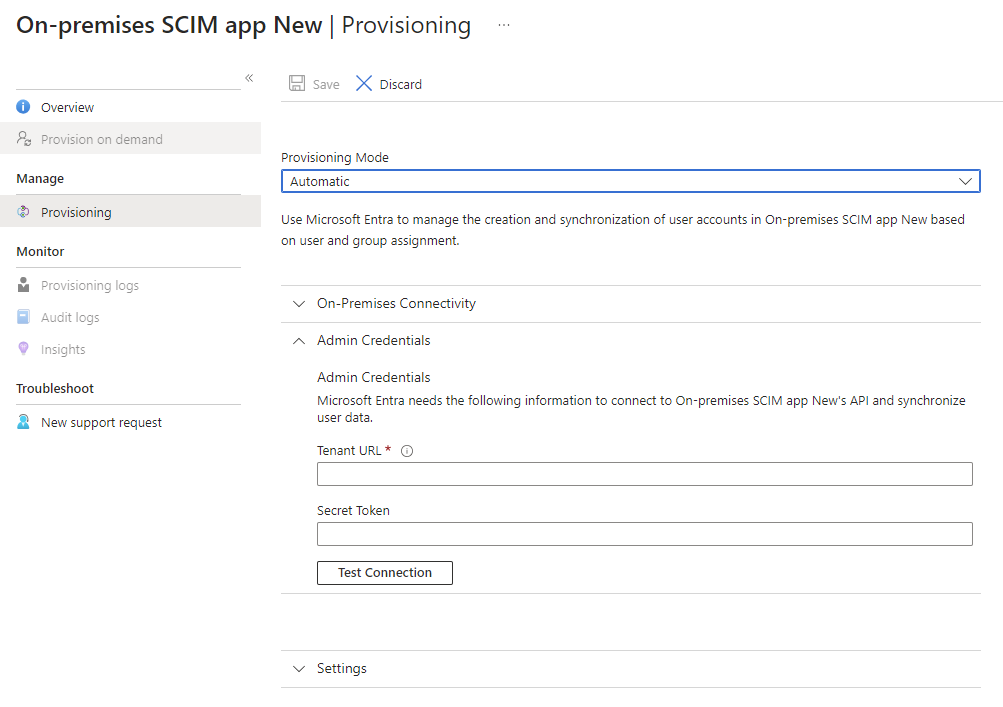Click the page title On-premises SCIM app New
This screenshot has width=1003, height=707.
pyautogui.click(x=169, y=25)
